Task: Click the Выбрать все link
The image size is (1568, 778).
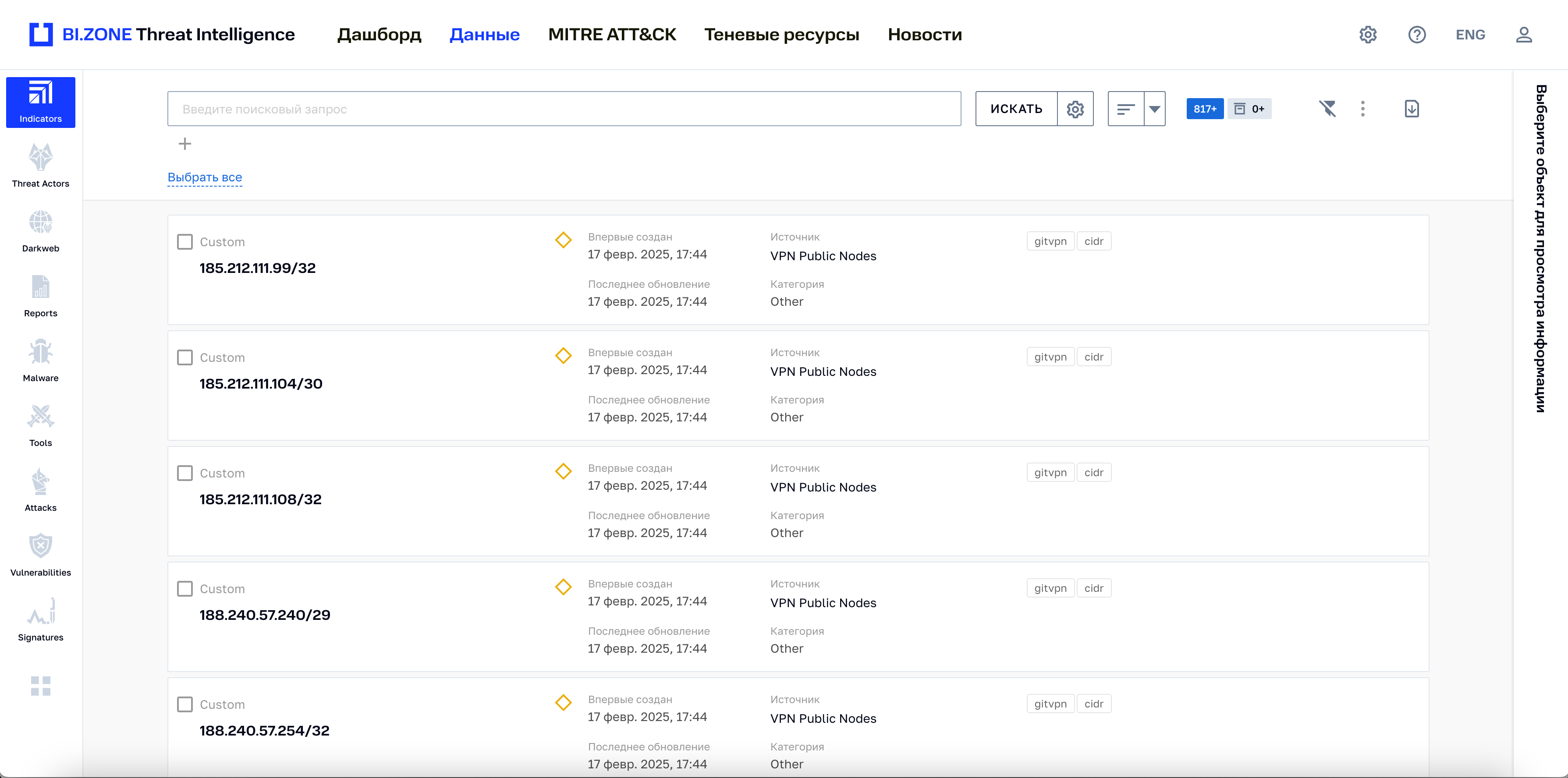Action: click(x=205, y=177)
